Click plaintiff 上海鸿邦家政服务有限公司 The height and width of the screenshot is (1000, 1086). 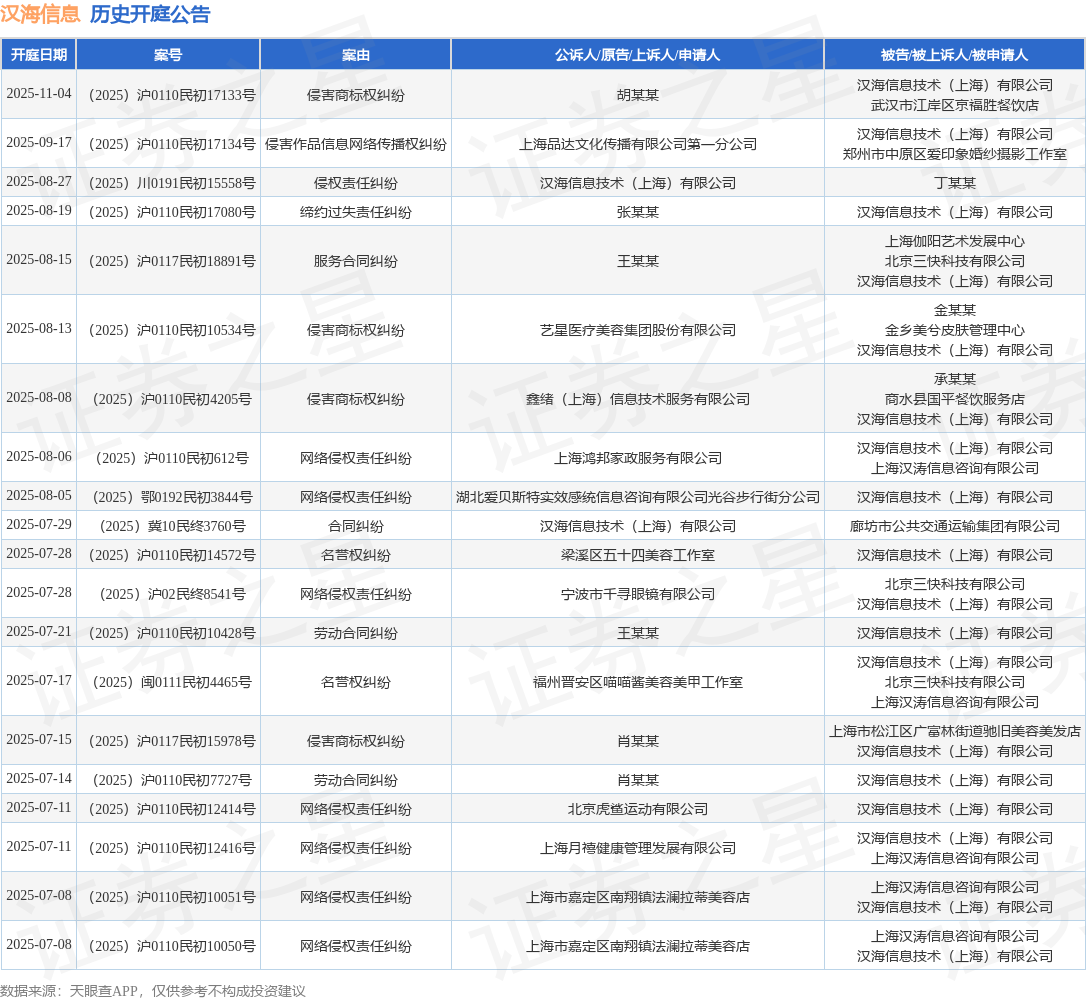[x=637, y=458]
